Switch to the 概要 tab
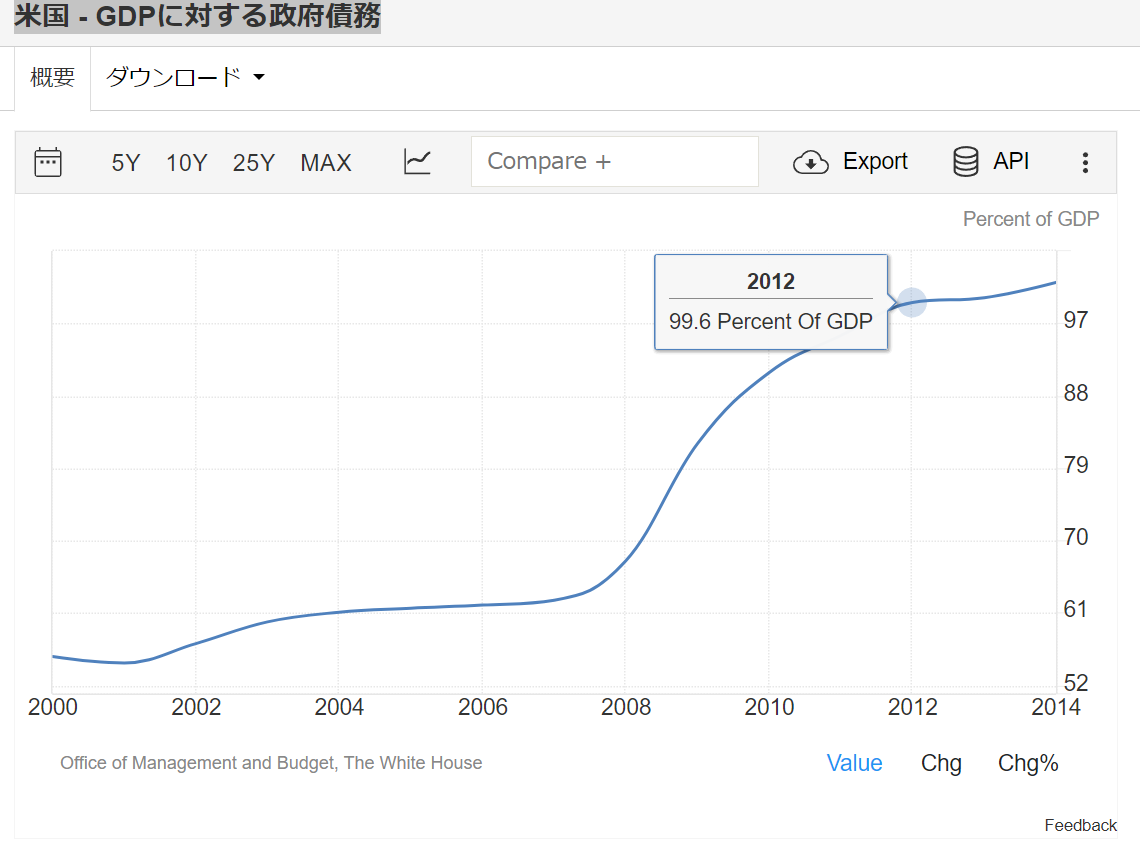 pos(53,78)
